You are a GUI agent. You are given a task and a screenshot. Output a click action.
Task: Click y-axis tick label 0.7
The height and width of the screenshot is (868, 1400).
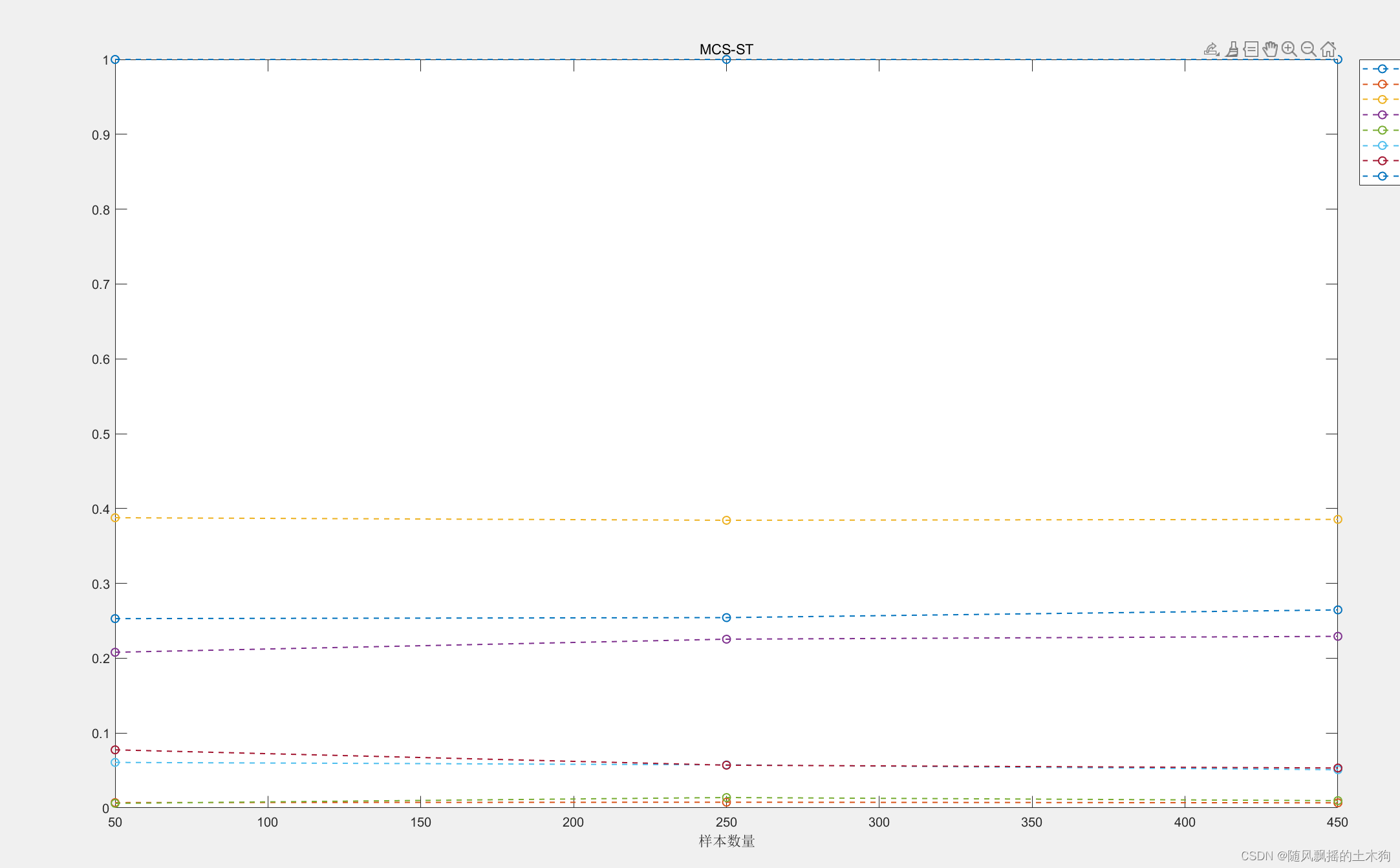click(x=101, y=284)
